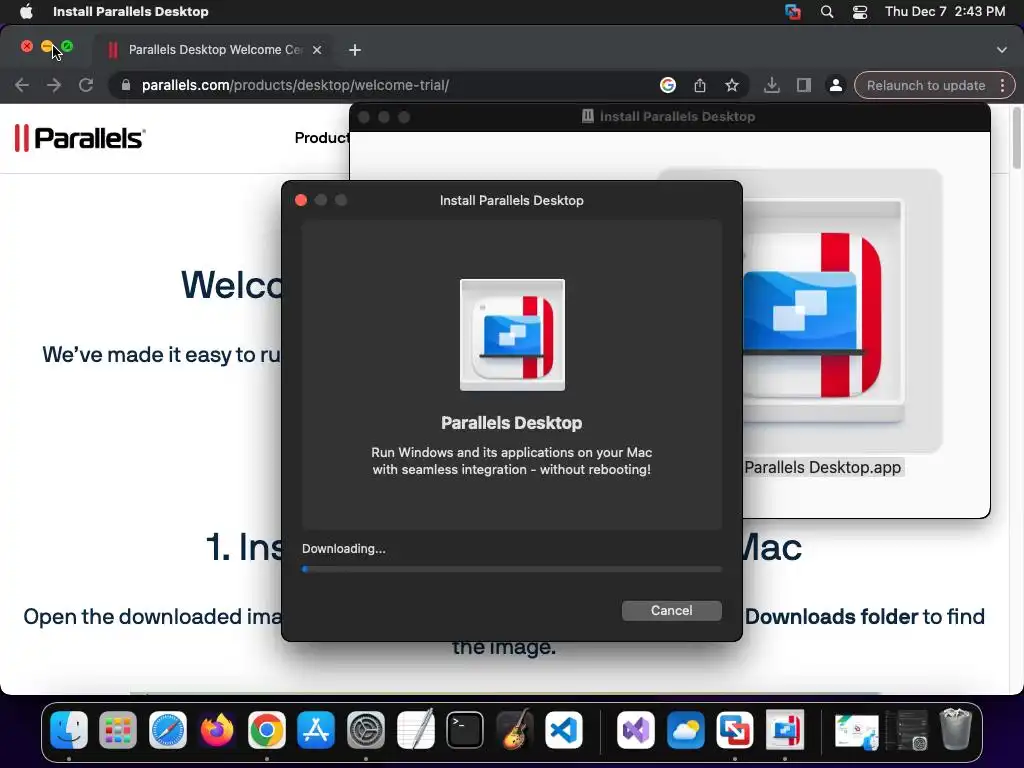Screen dimensions: 1024x768
Task: Open Install Parallels Desktop app menu
Action: pos(131,11)
